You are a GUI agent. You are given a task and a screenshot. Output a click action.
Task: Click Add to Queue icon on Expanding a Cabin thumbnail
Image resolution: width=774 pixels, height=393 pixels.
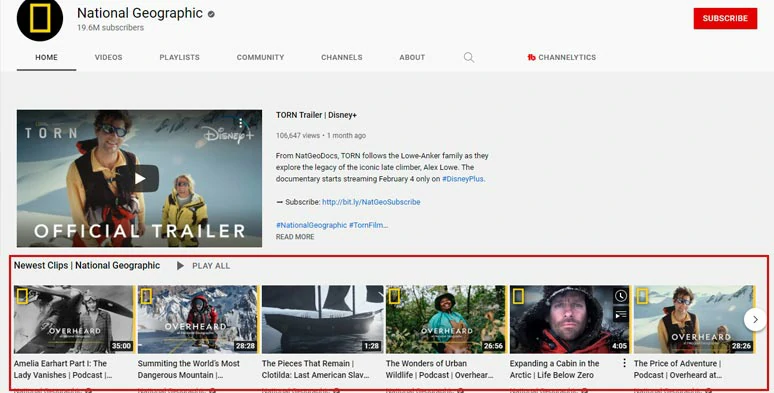[620, 314]
